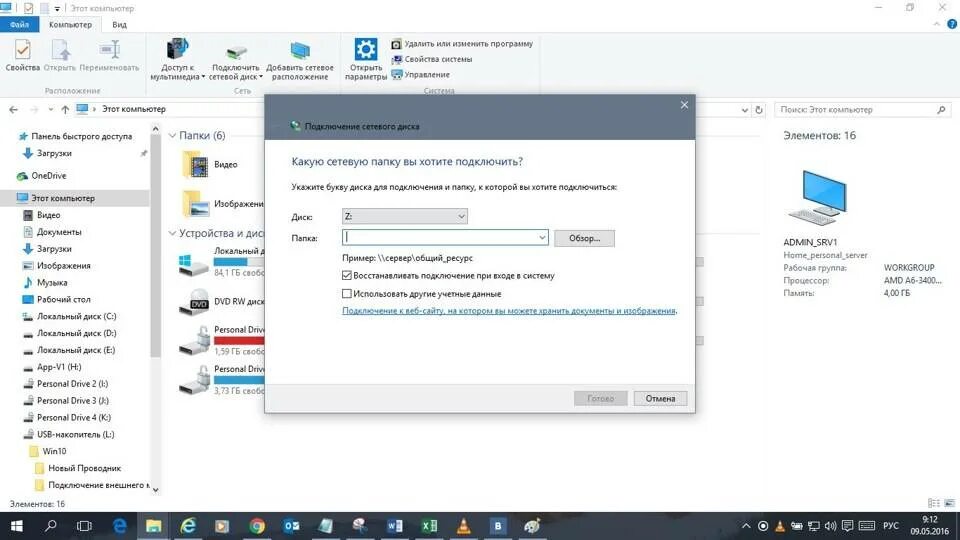Click the volume icon in system tray

click(830, 526)
